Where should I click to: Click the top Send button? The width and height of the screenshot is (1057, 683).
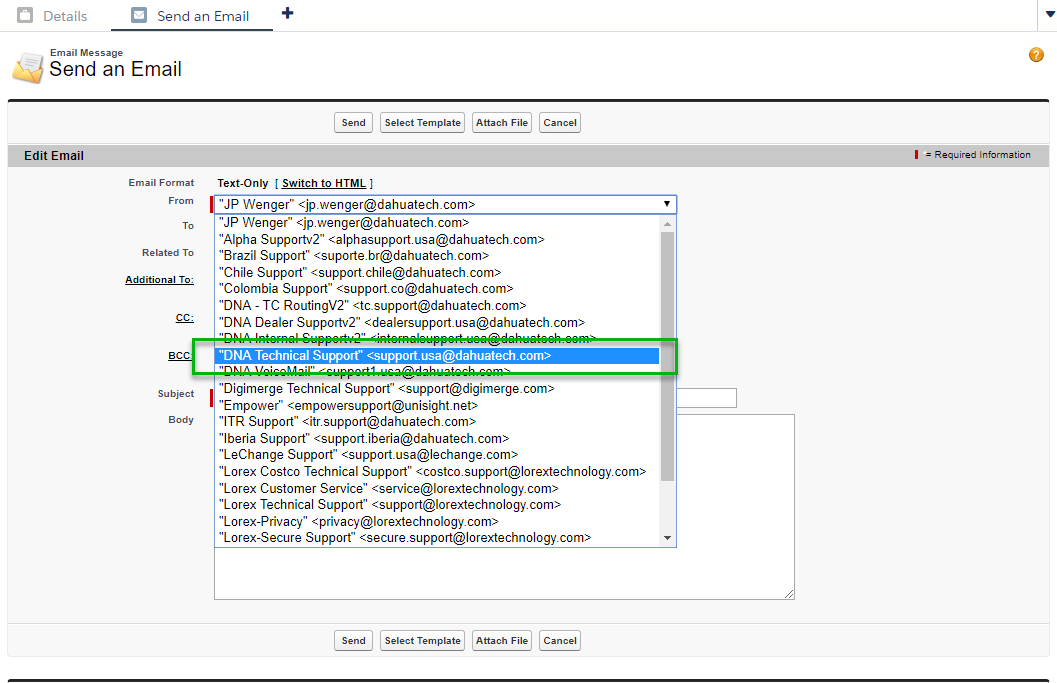pos(353,123)
